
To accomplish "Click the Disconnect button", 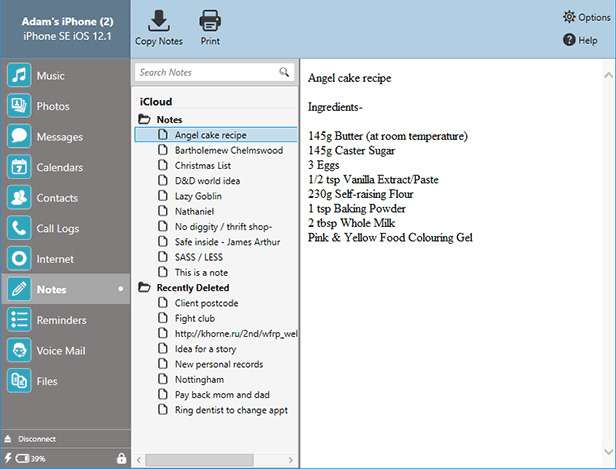I will 36,439.
